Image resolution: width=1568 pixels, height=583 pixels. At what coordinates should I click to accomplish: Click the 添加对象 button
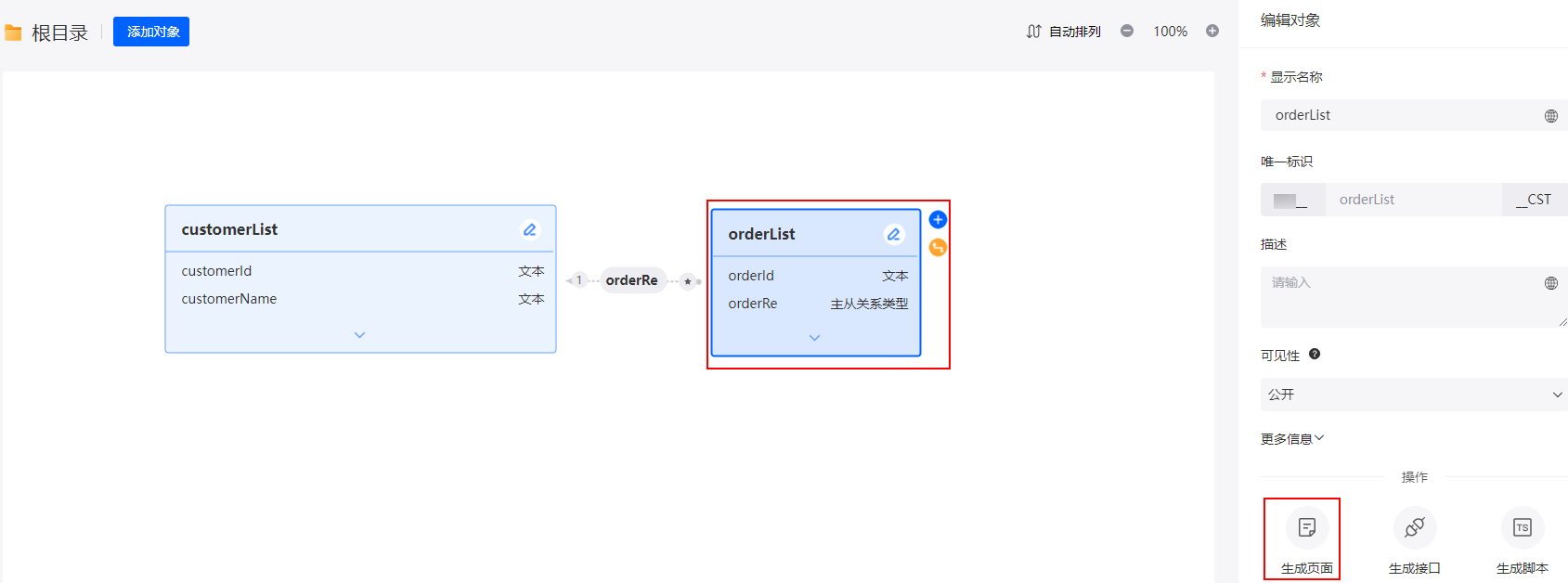151,32
